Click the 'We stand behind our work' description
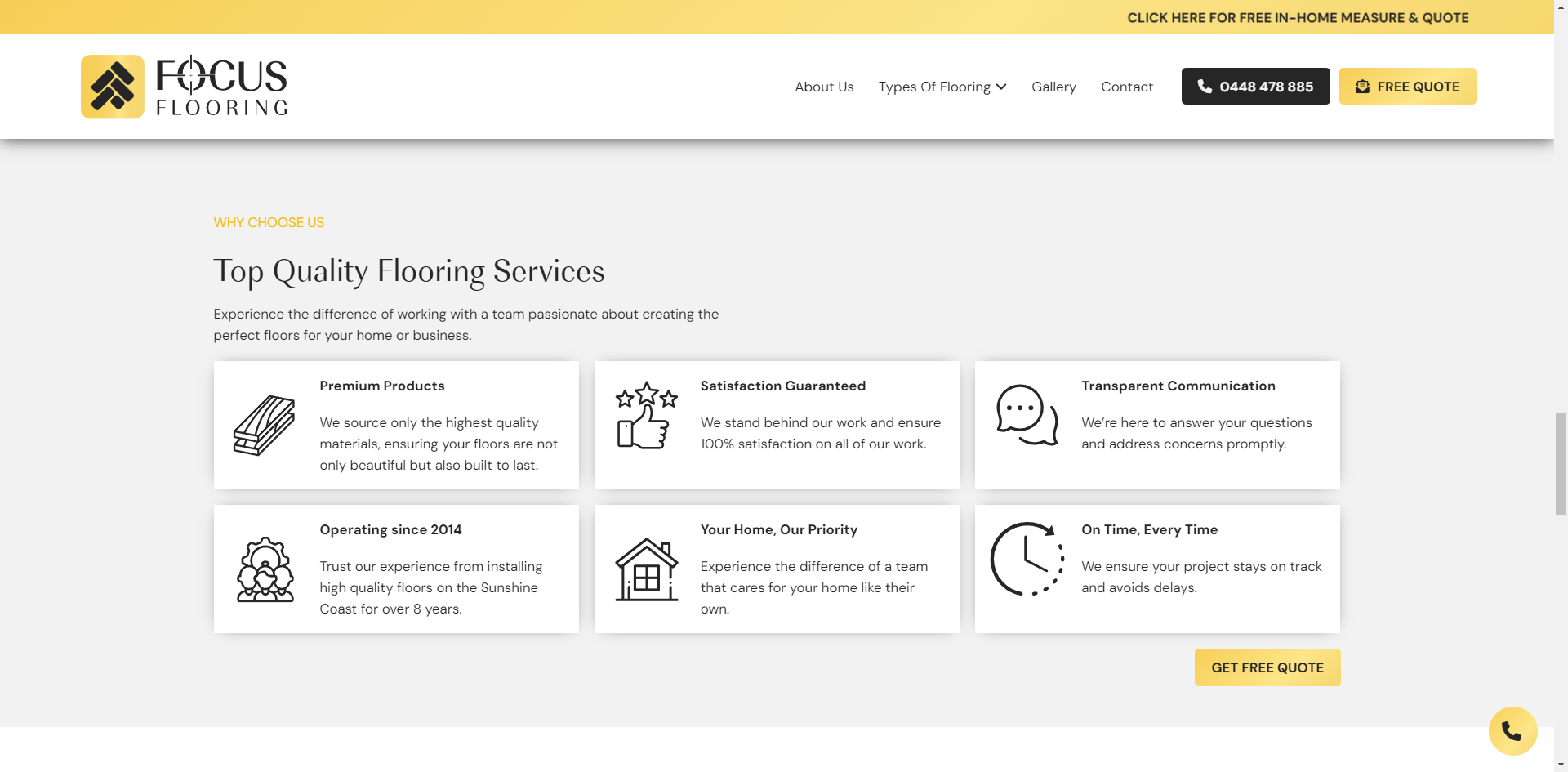This screenshot has height=772, width=1568. coord(821,433)
